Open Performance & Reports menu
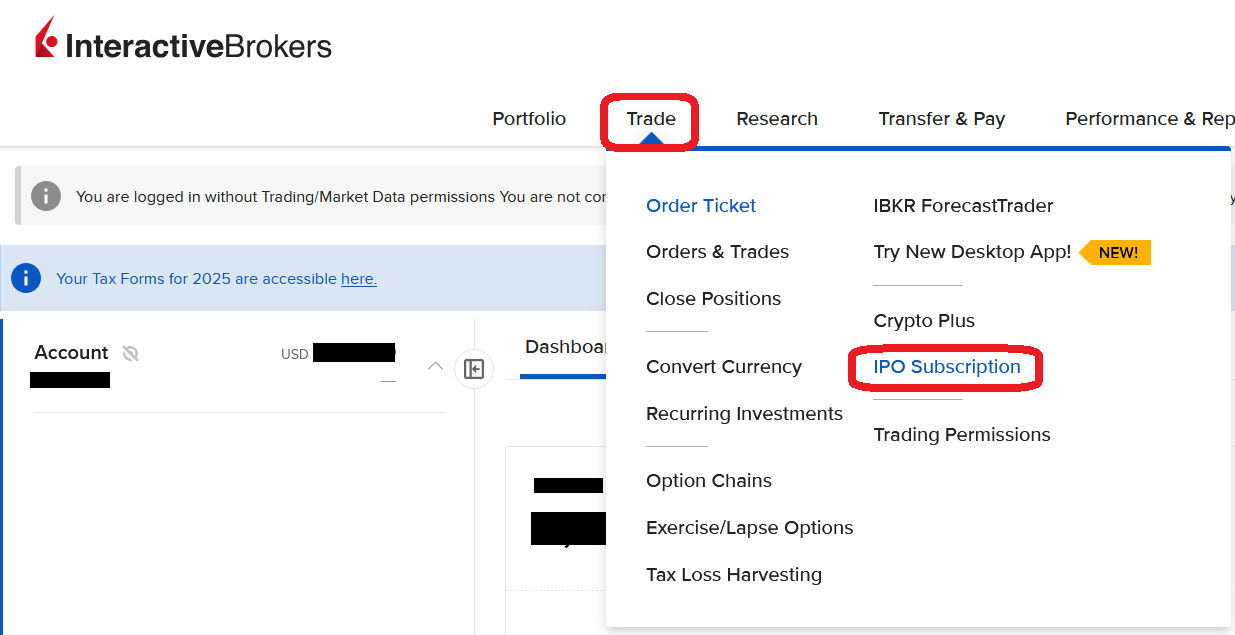 tap(1149, 119)
